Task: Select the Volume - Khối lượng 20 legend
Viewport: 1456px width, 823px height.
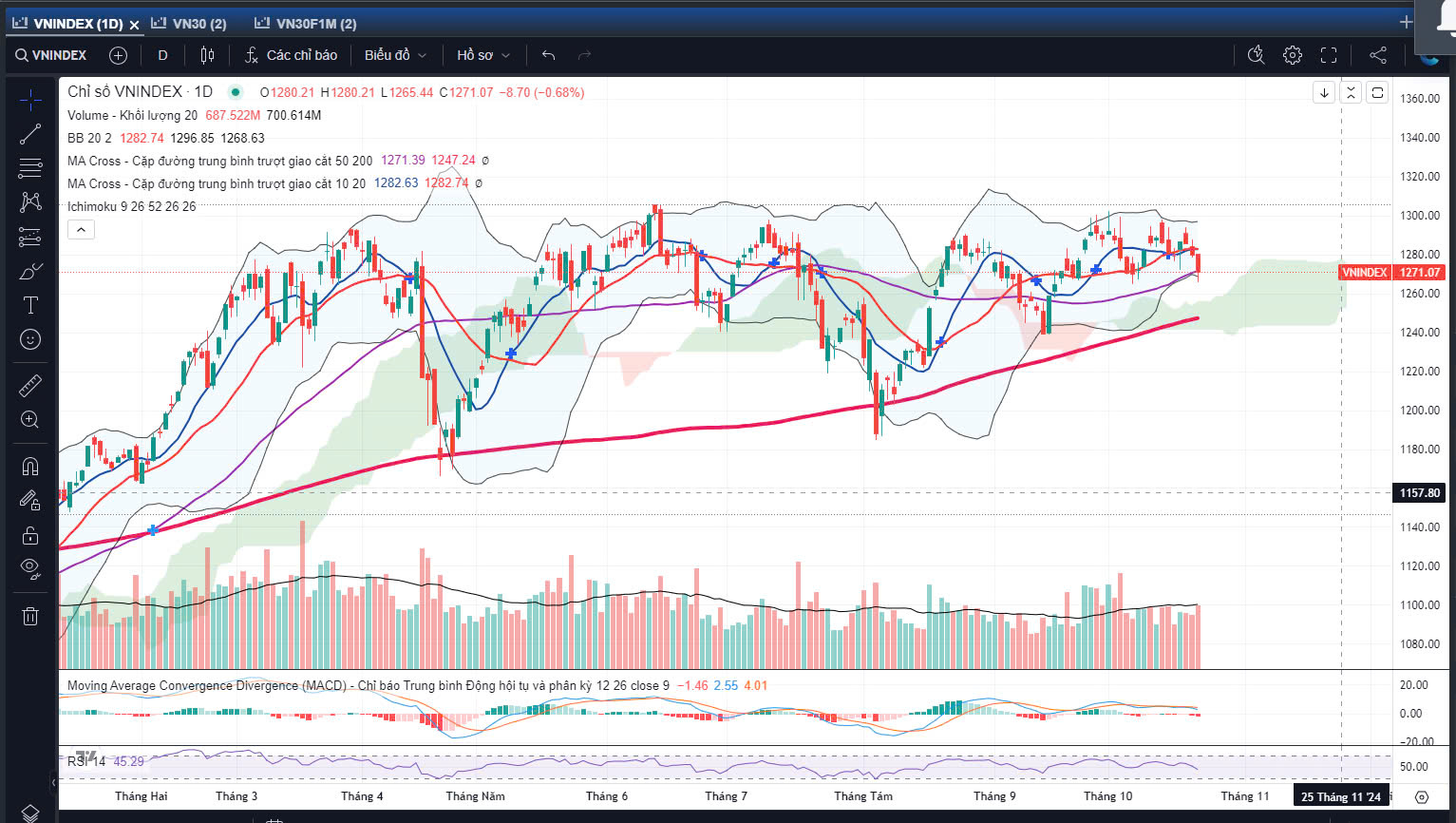Action: coord(132,115)
